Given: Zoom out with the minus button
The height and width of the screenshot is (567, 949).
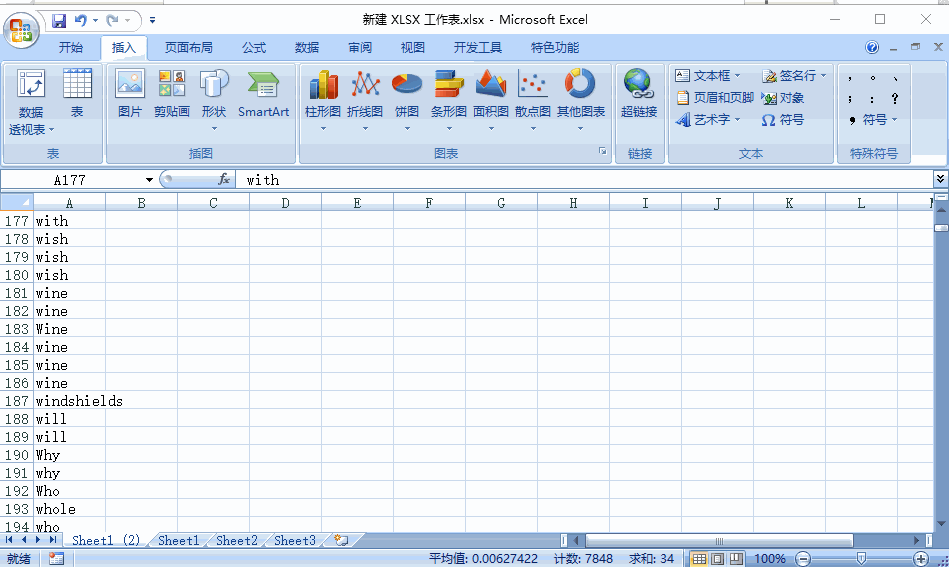Looking at the screenshot, I should pos(803,559).
